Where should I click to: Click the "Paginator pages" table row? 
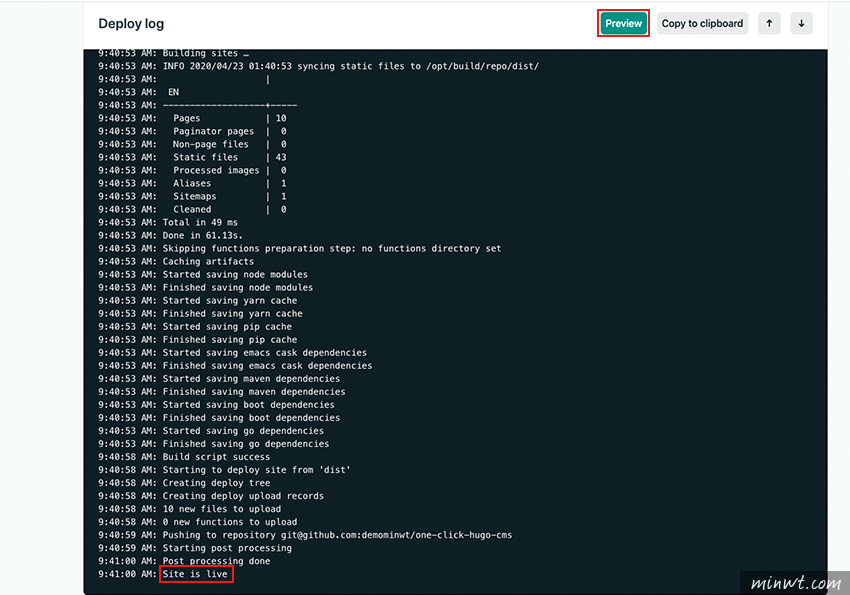point(192,132)
